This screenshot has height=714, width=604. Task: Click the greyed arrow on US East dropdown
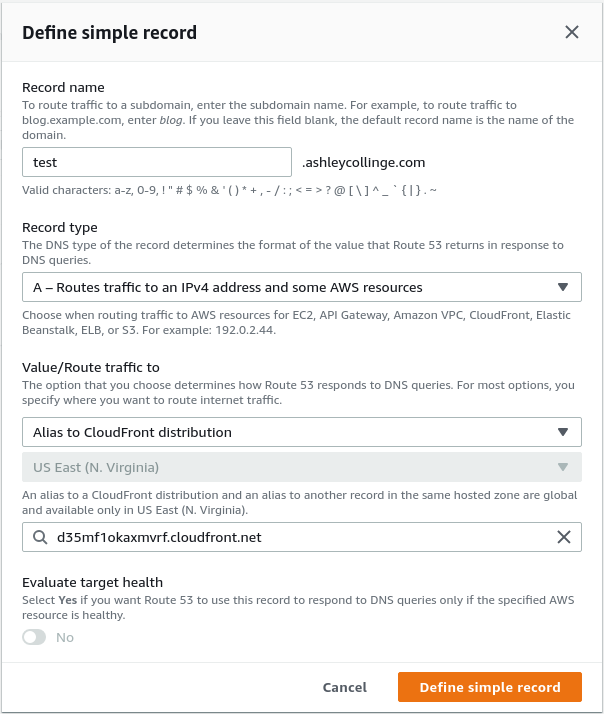click(x=563, y=468)
